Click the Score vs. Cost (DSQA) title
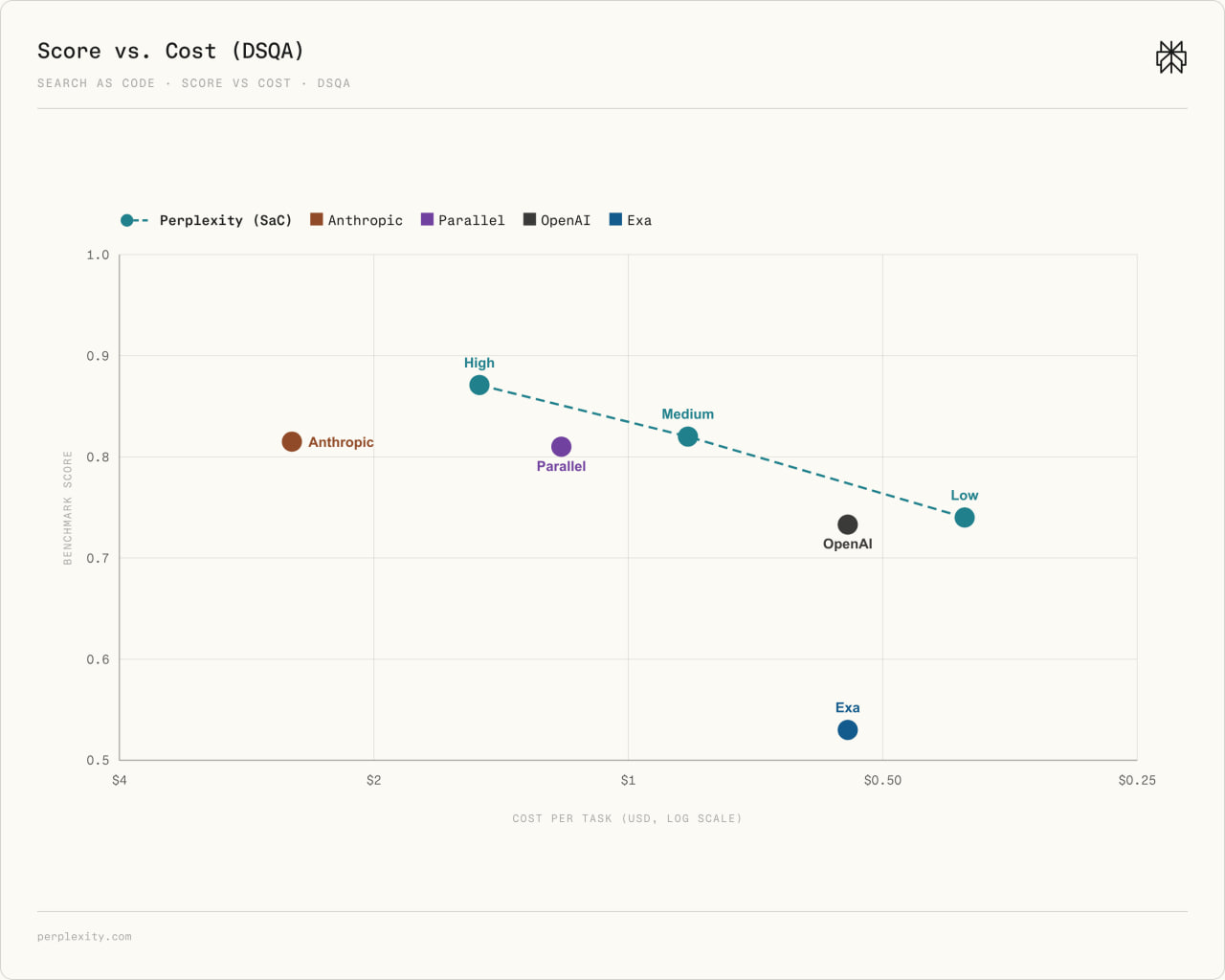Viewport: 1225px width, 980px height. coord(170,51)
